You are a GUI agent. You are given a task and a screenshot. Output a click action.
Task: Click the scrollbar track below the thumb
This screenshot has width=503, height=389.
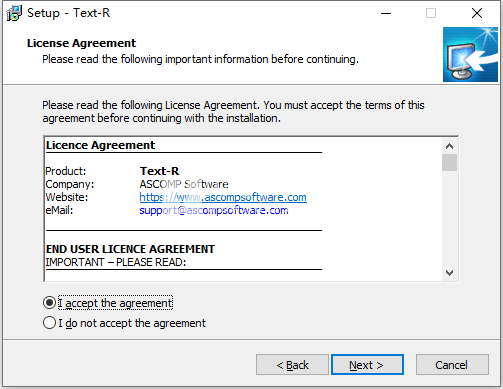[449, 218]
